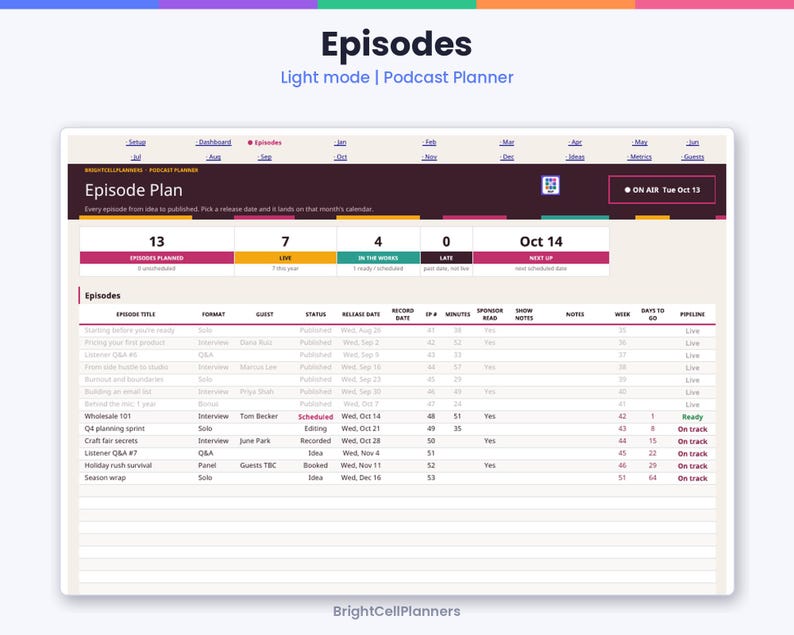Select the Episodes section heading

tap(102, 296)
